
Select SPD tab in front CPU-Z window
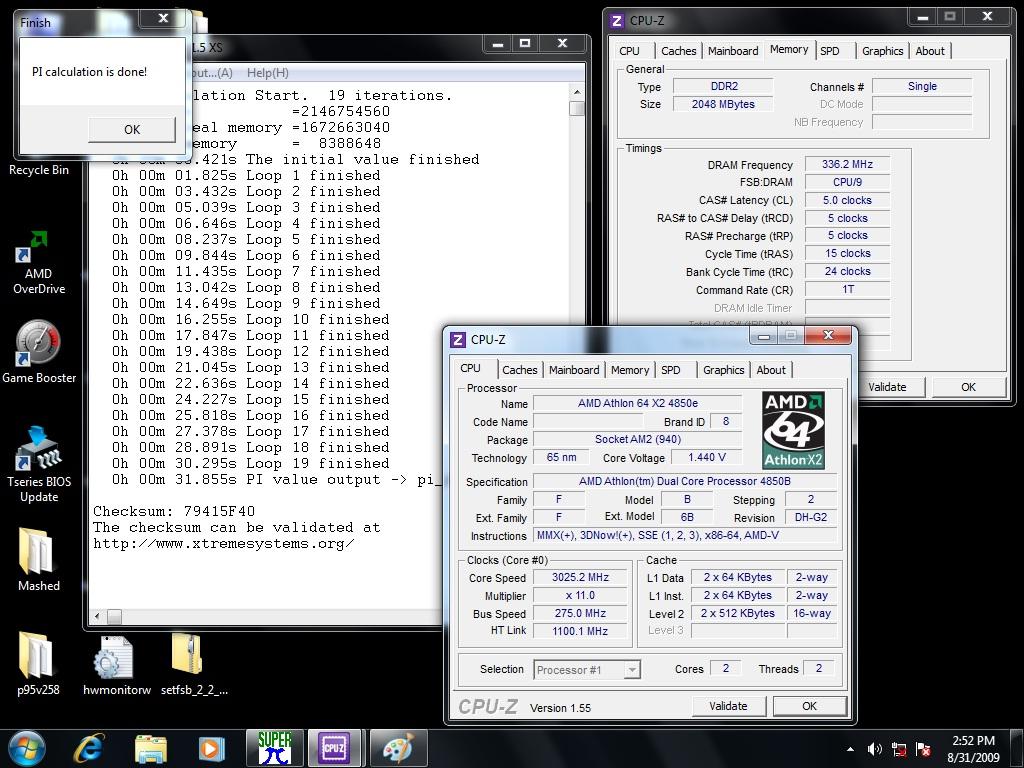[x=671, y=370]
